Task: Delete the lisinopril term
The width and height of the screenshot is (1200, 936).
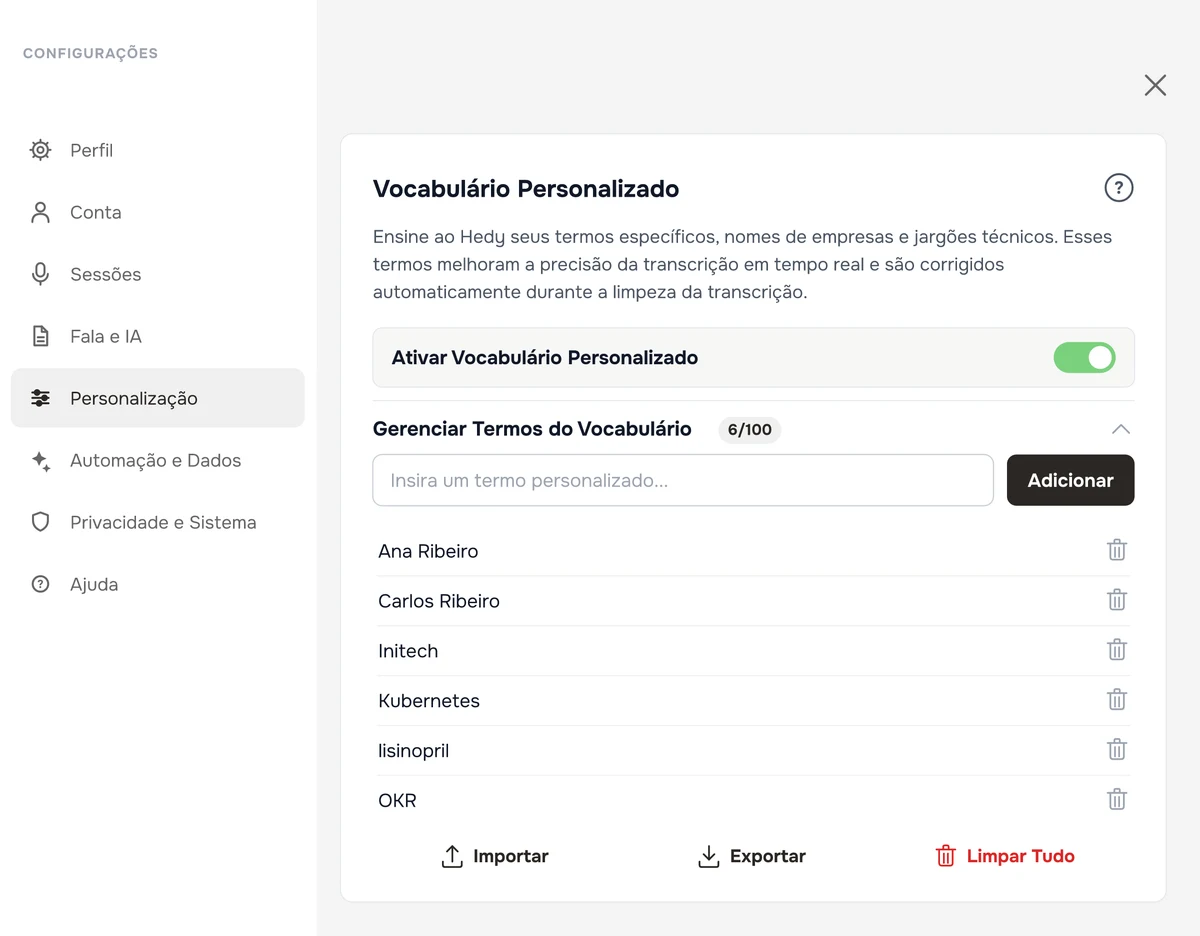Action: [1117, 750]
